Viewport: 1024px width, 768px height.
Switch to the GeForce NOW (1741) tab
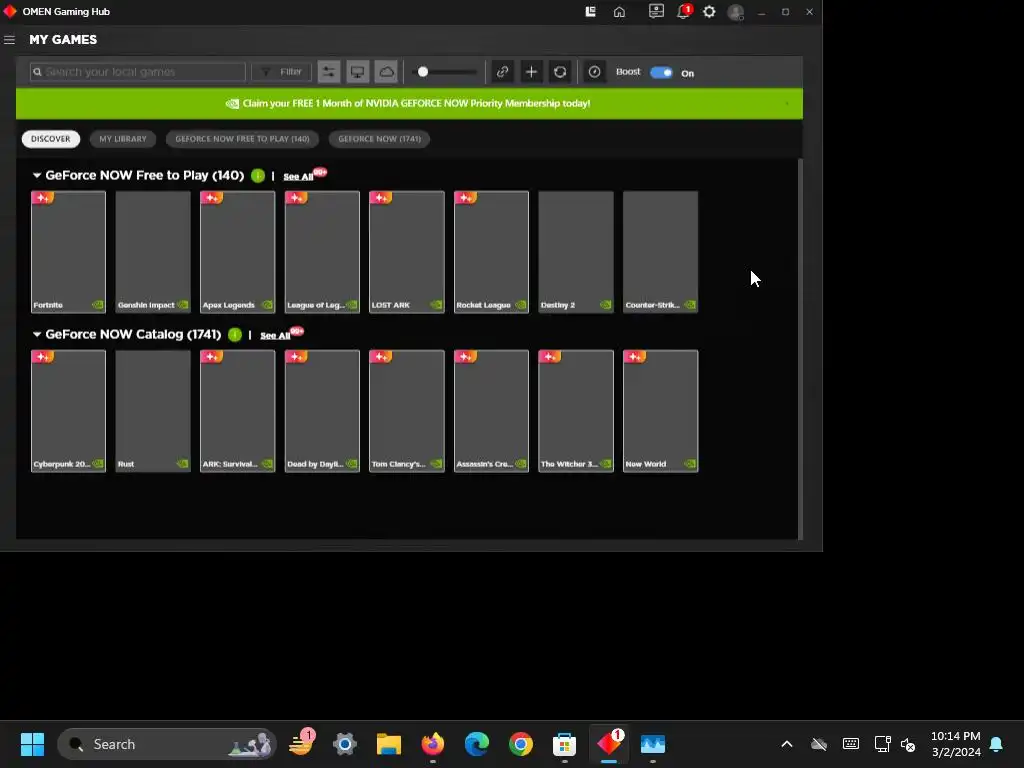pos(379,139)
